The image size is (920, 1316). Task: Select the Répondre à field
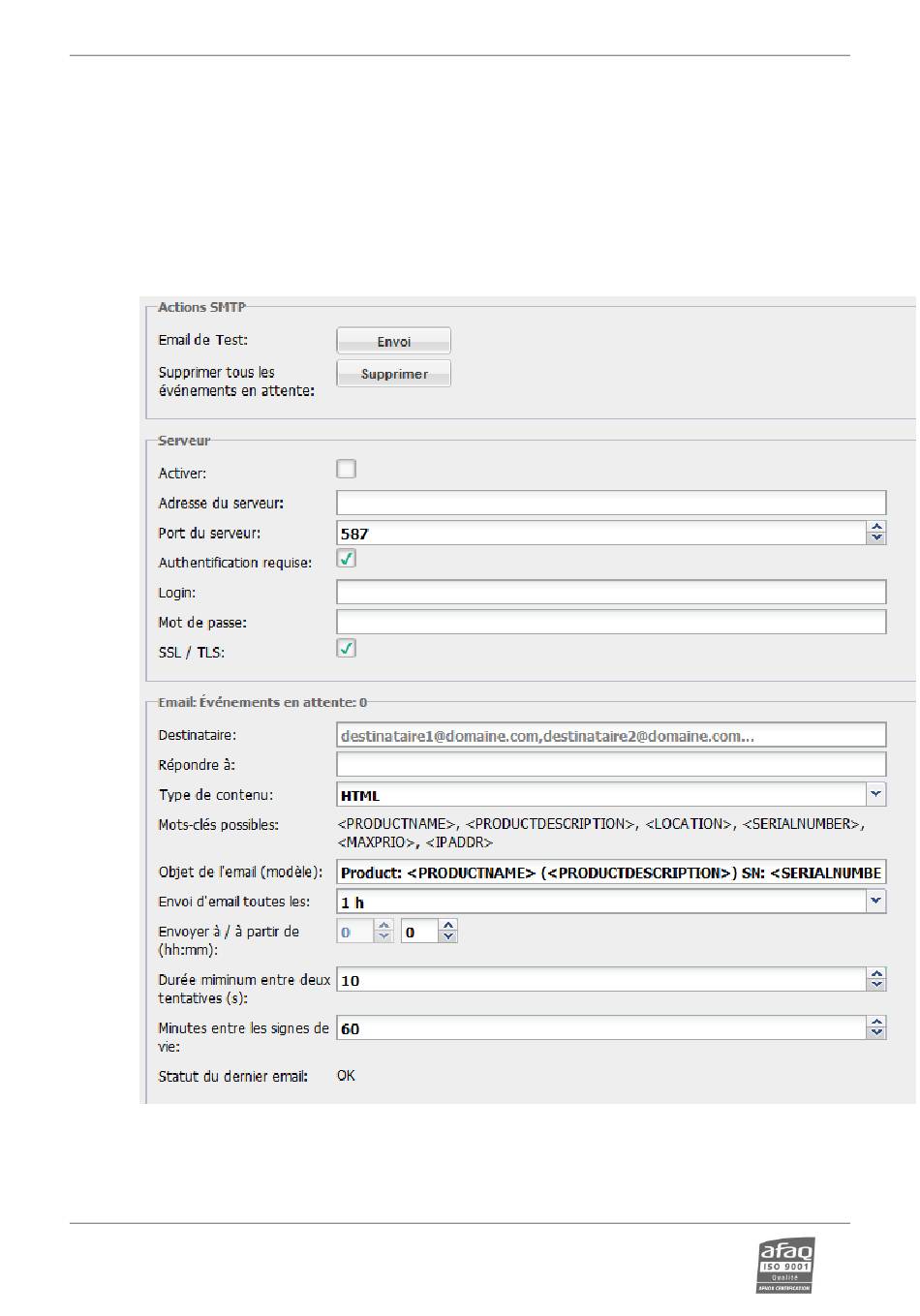611,764
